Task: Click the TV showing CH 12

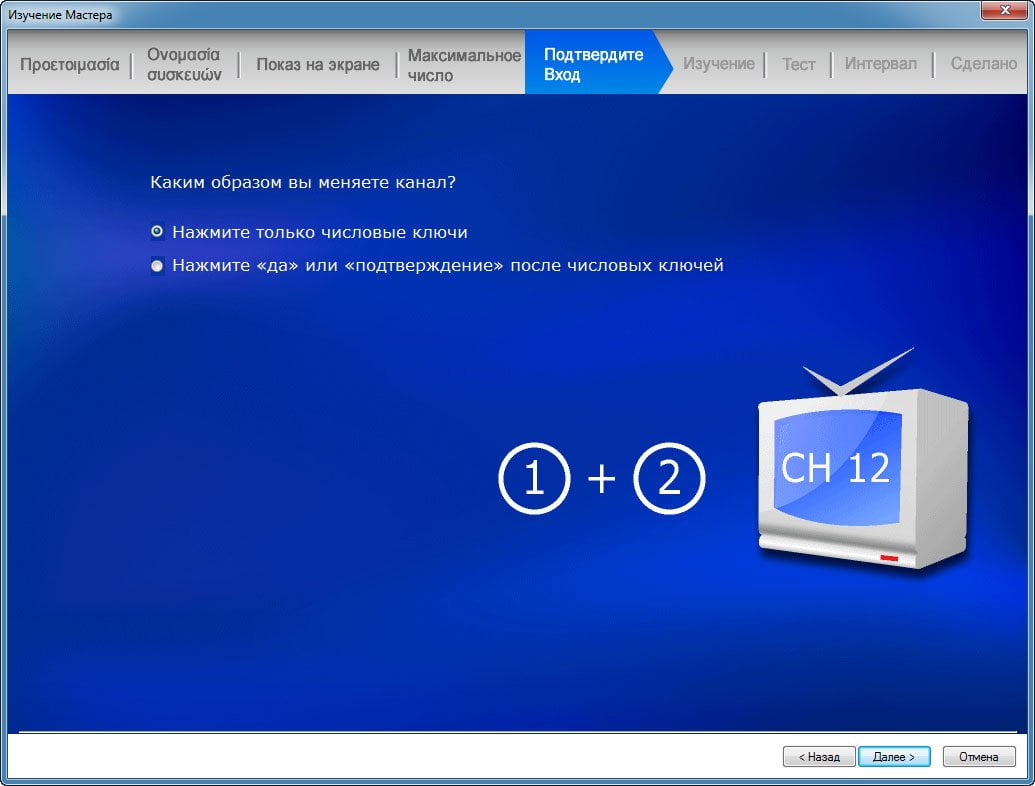Action: [x=863, y=462]
